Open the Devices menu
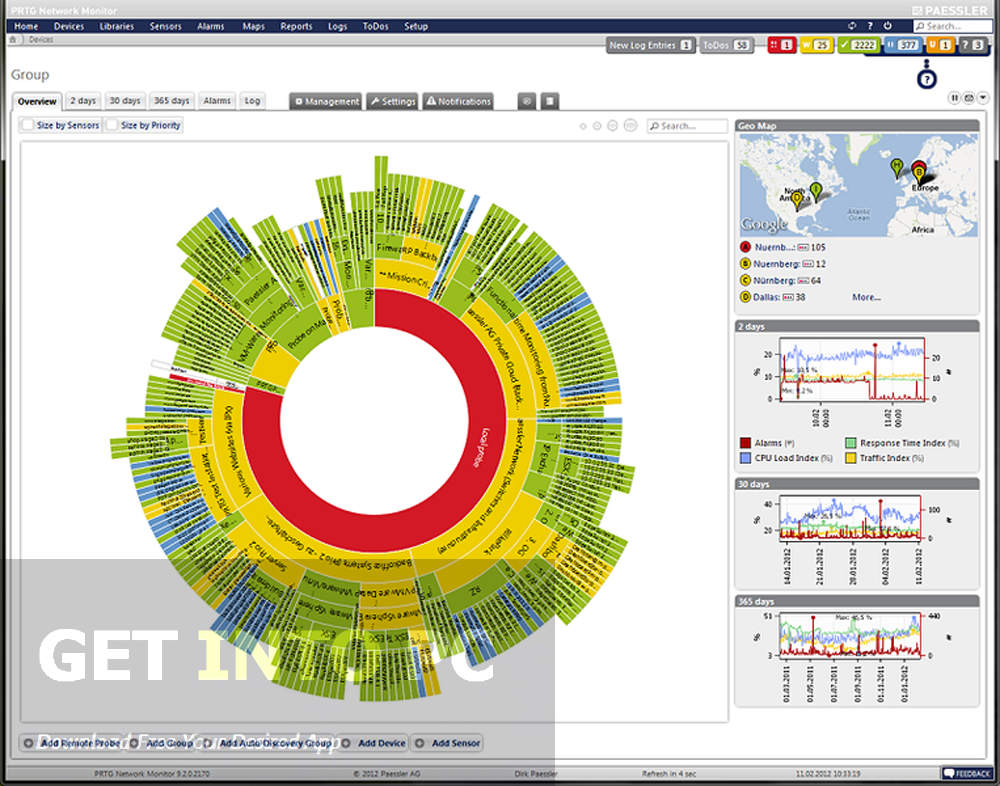Viewport: 1000px width, 786px height. pyautogui.click(x=69, y=26)
